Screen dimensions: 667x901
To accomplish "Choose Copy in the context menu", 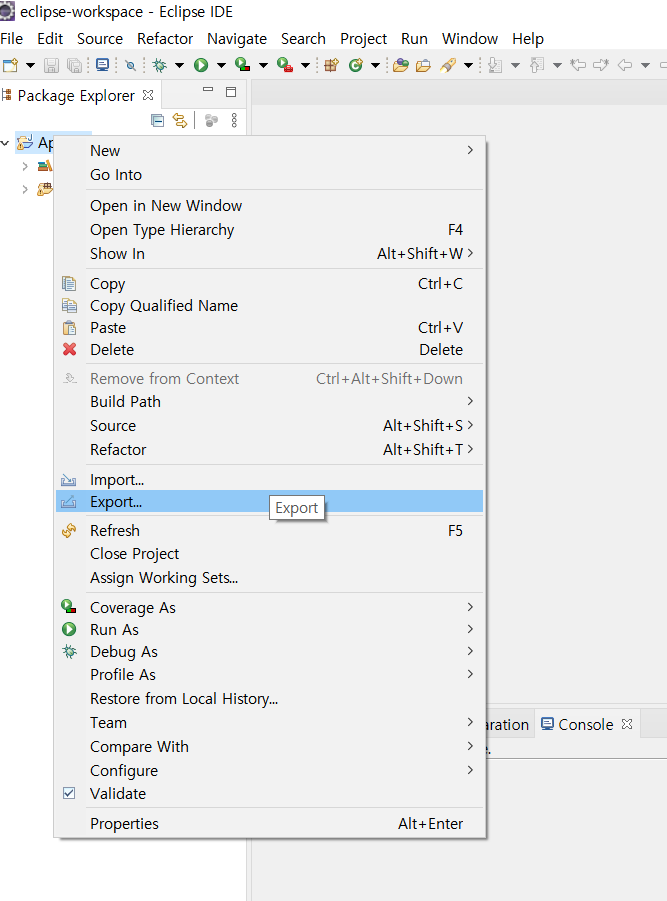I will 269,284.
